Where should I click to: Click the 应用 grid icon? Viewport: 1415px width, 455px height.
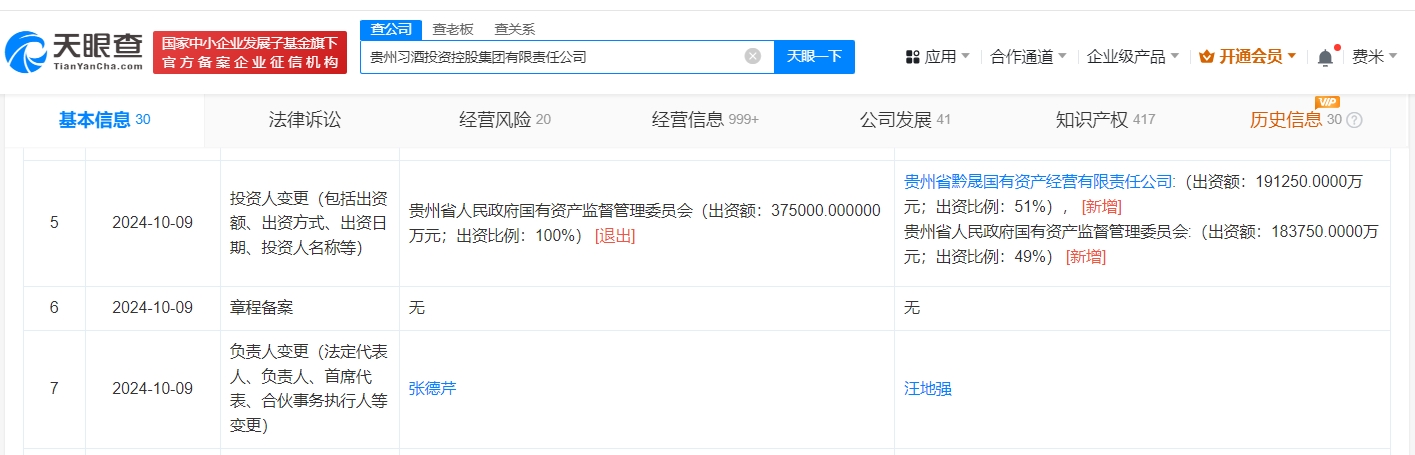click(912, 57)
